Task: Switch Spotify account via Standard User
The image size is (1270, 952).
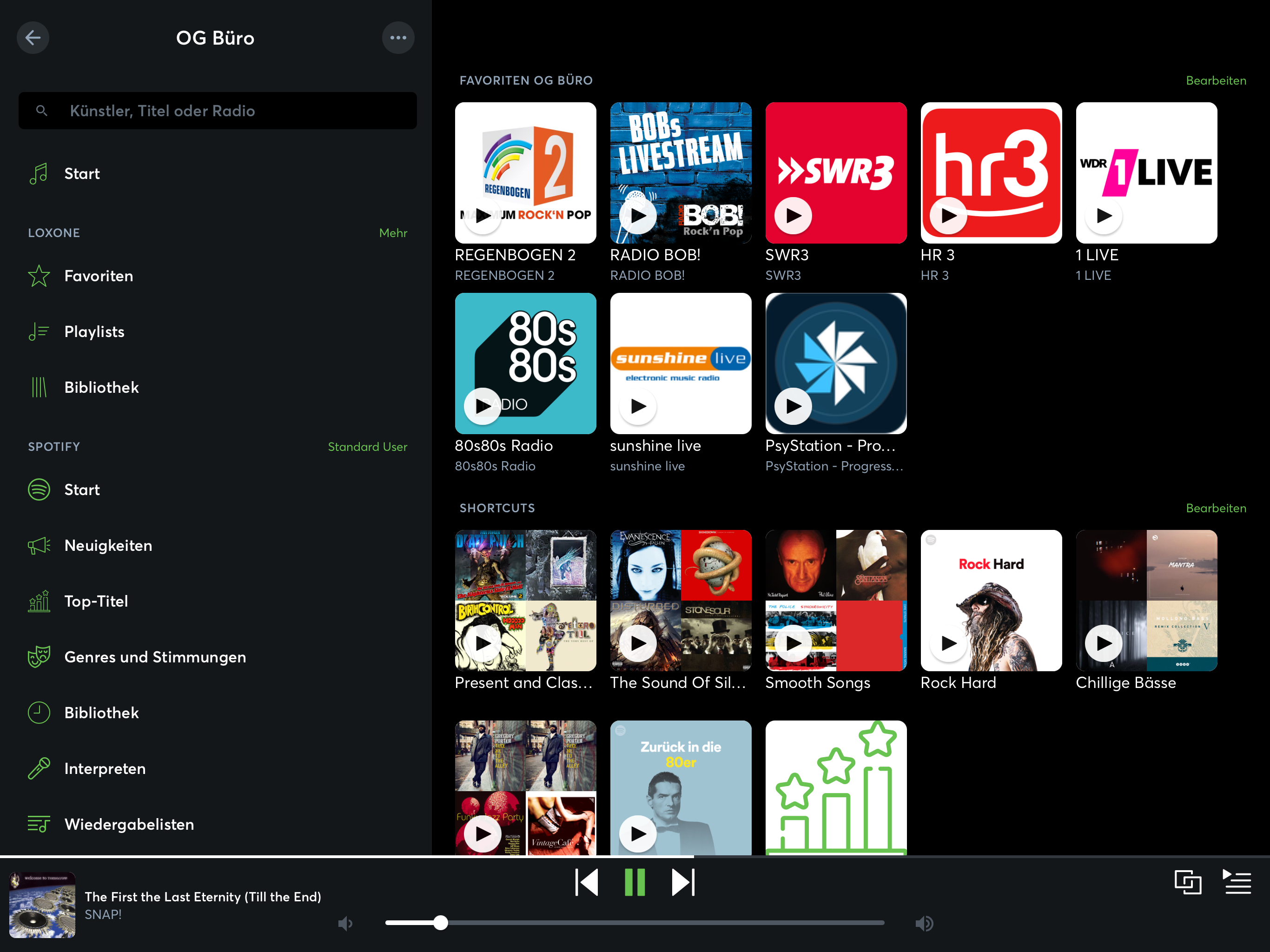Action: coord(367,447)
